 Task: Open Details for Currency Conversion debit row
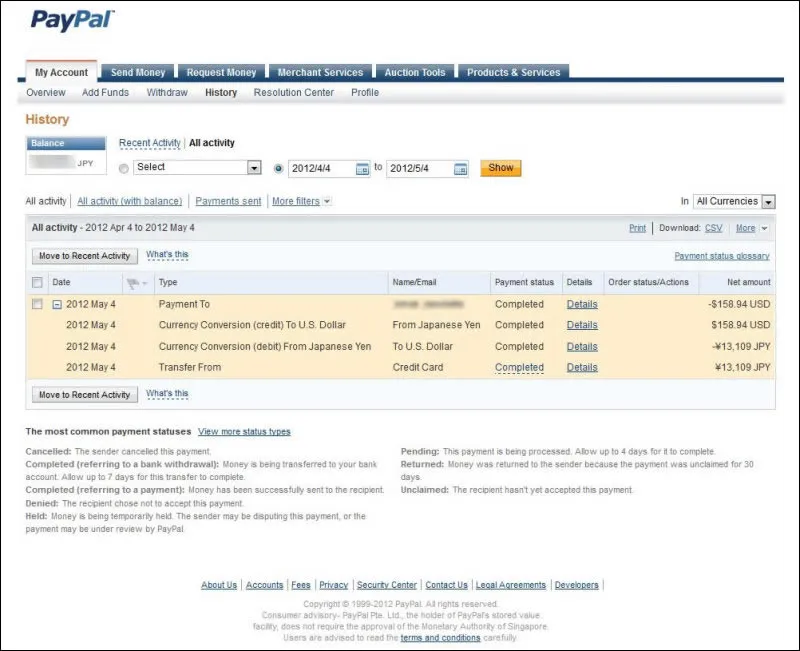(582, 346)
